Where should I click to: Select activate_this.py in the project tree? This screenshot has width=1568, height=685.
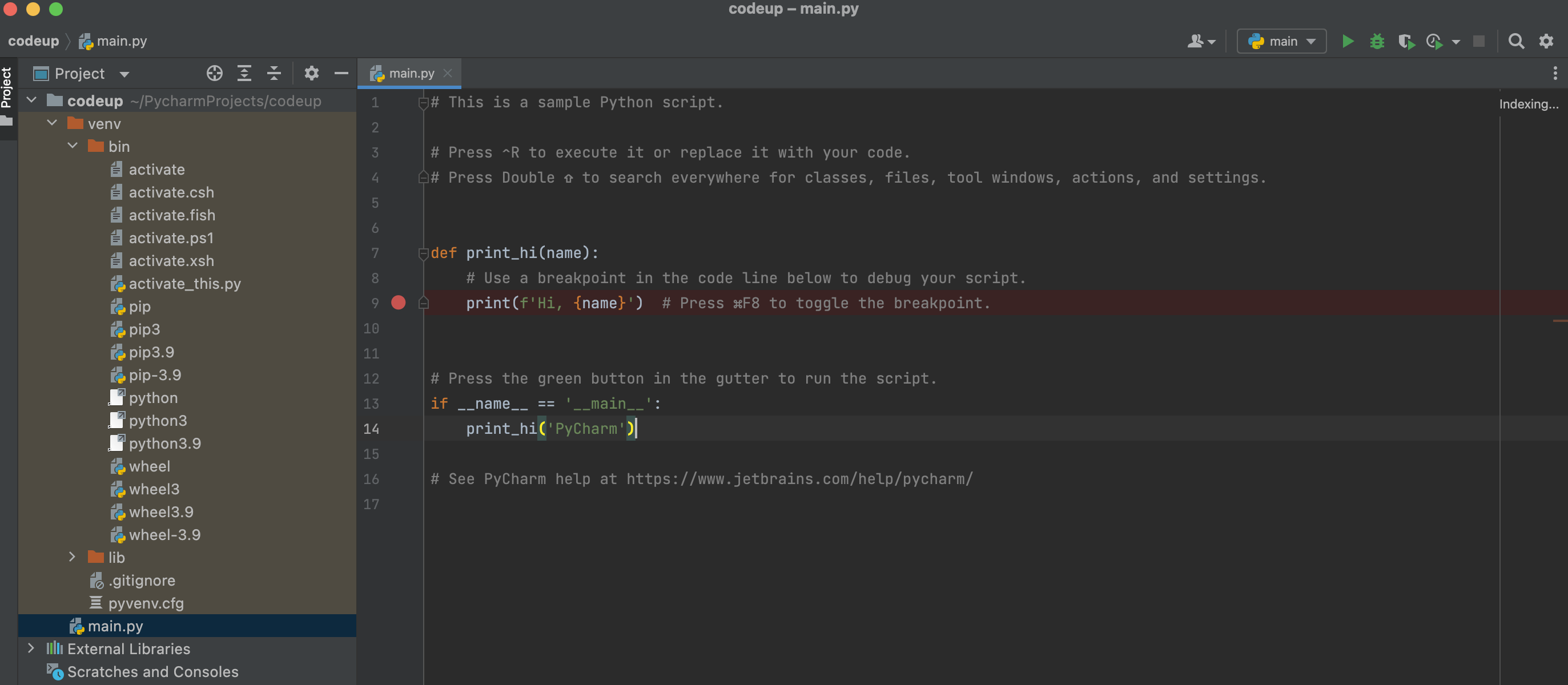click(x=184, y=284)
